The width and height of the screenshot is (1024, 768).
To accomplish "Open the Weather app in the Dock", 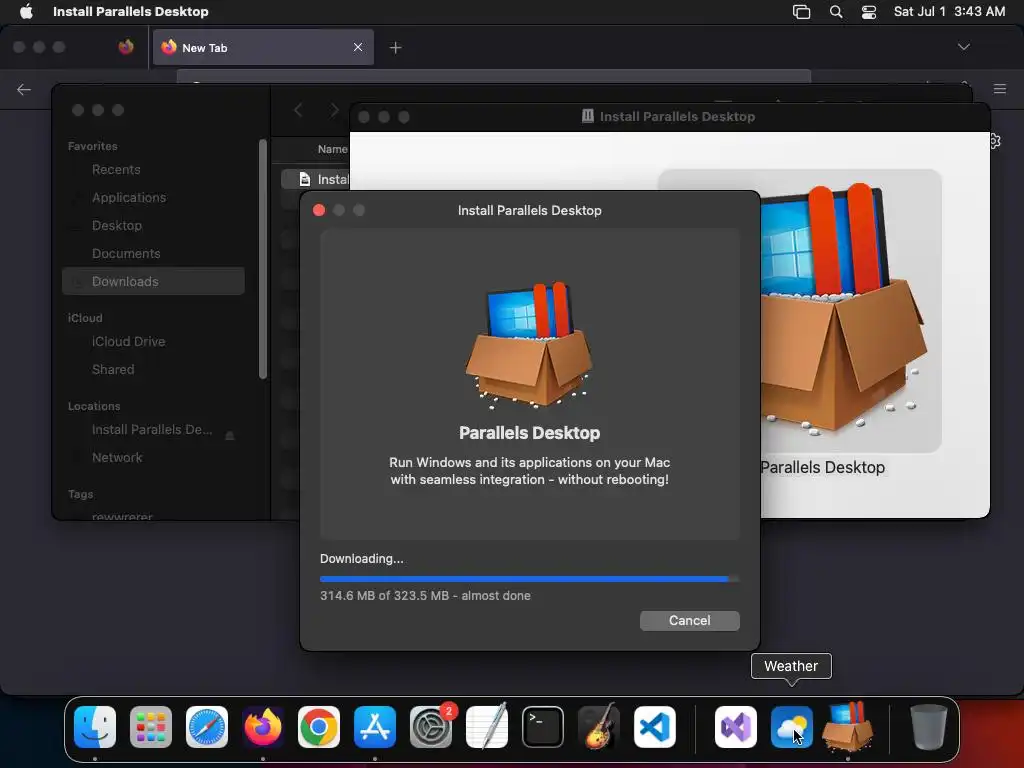I will coord(792,727).
